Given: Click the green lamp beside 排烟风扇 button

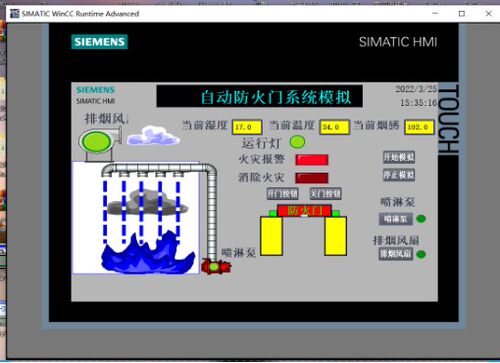Looking at the screenshot, I should (x=421, y=254).
